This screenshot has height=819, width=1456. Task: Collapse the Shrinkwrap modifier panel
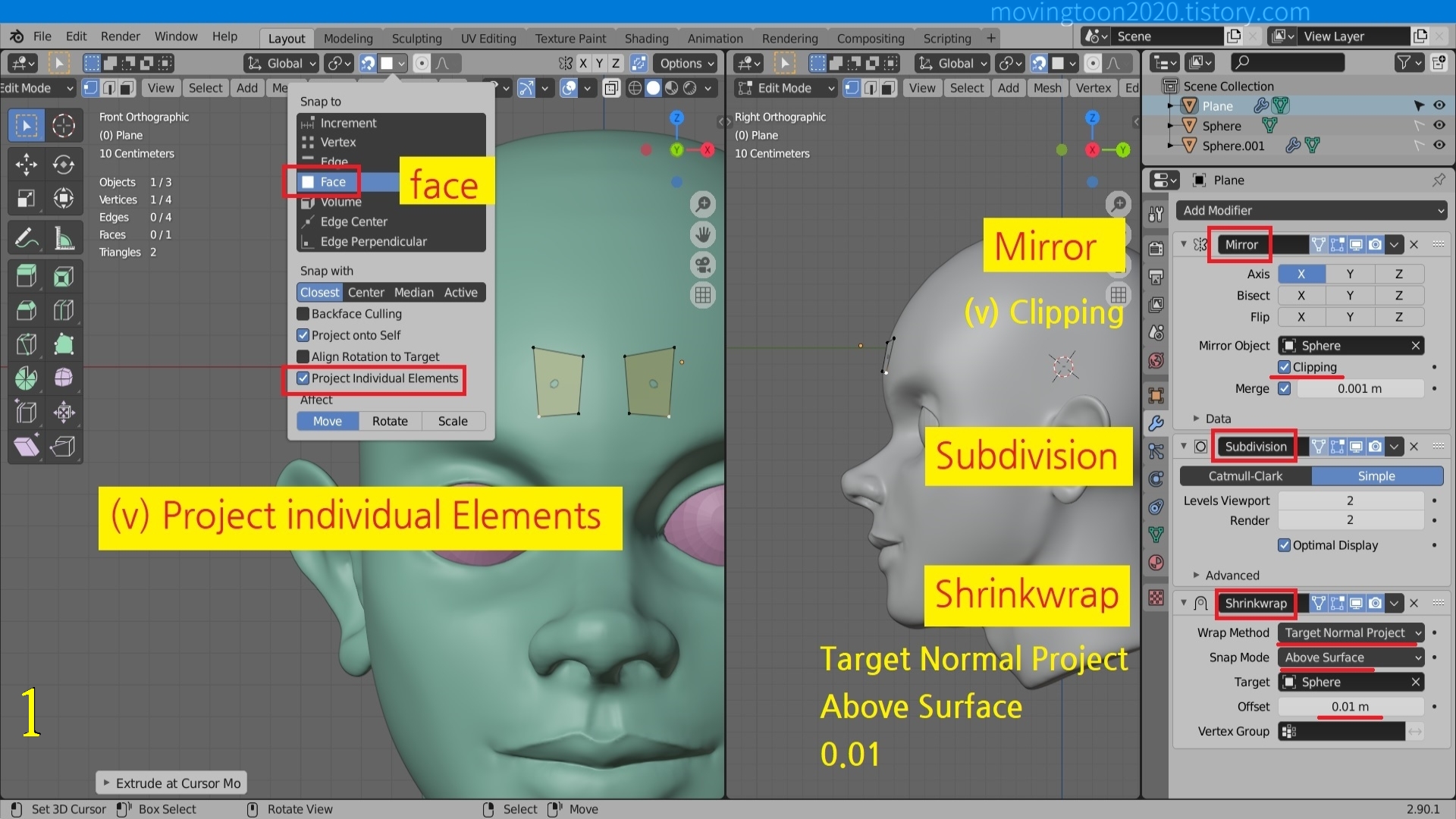tap(1183, 603)
